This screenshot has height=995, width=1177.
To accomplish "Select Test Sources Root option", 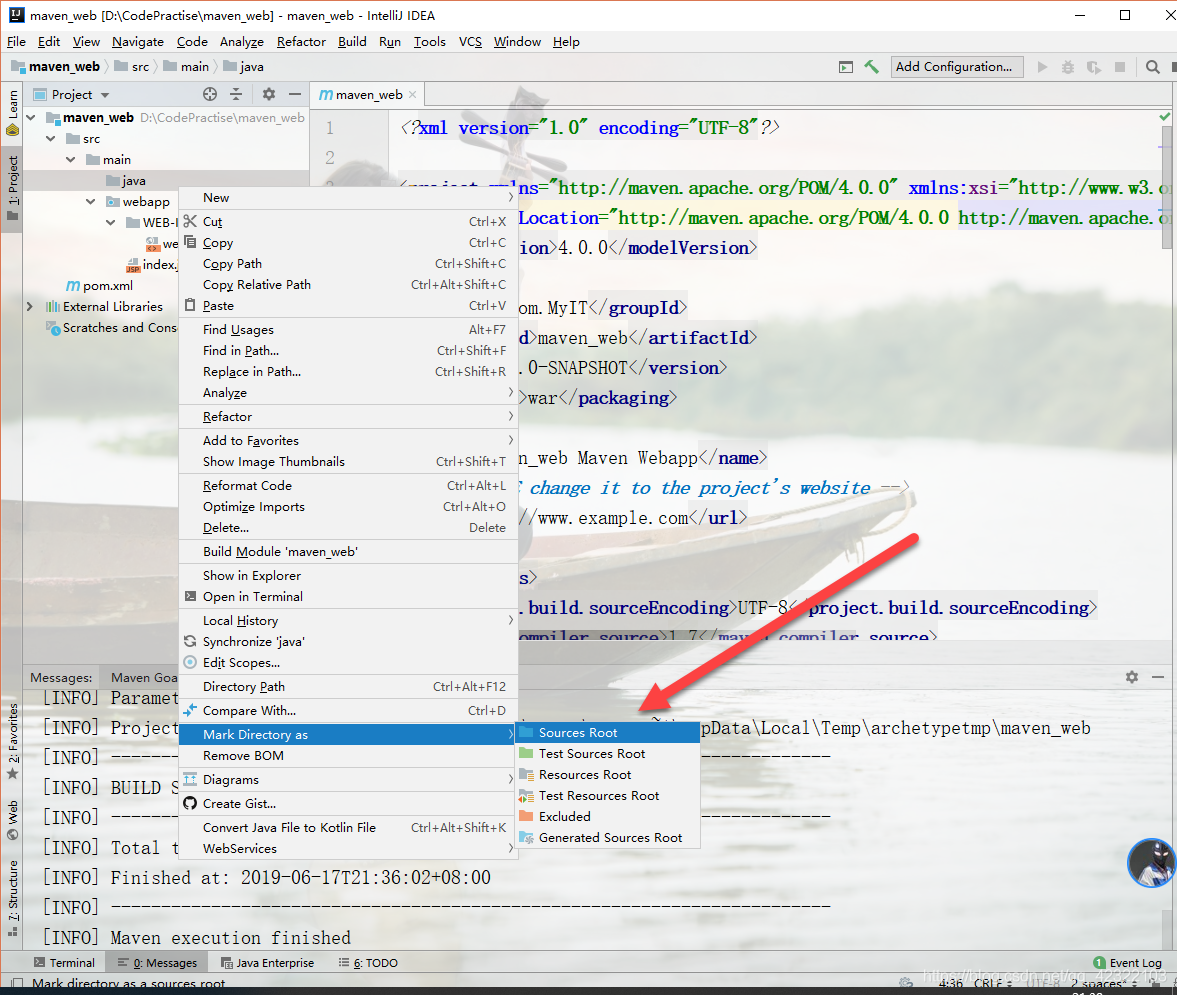I will (x=608, y=753).
